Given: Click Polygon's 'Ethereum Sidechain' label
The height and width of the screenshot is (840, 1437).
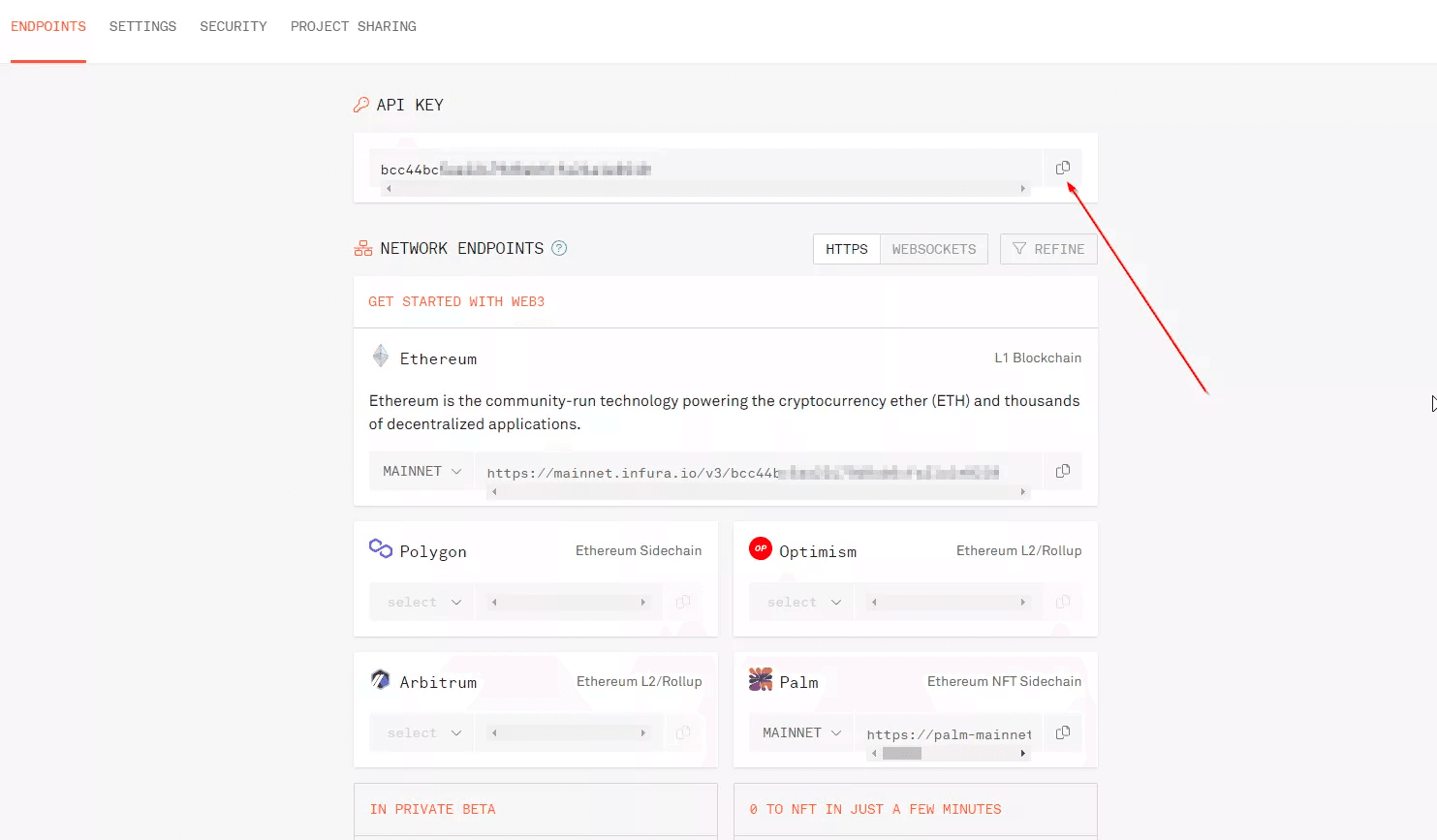Looking at the screenshot, I should (x=639, y=550).
